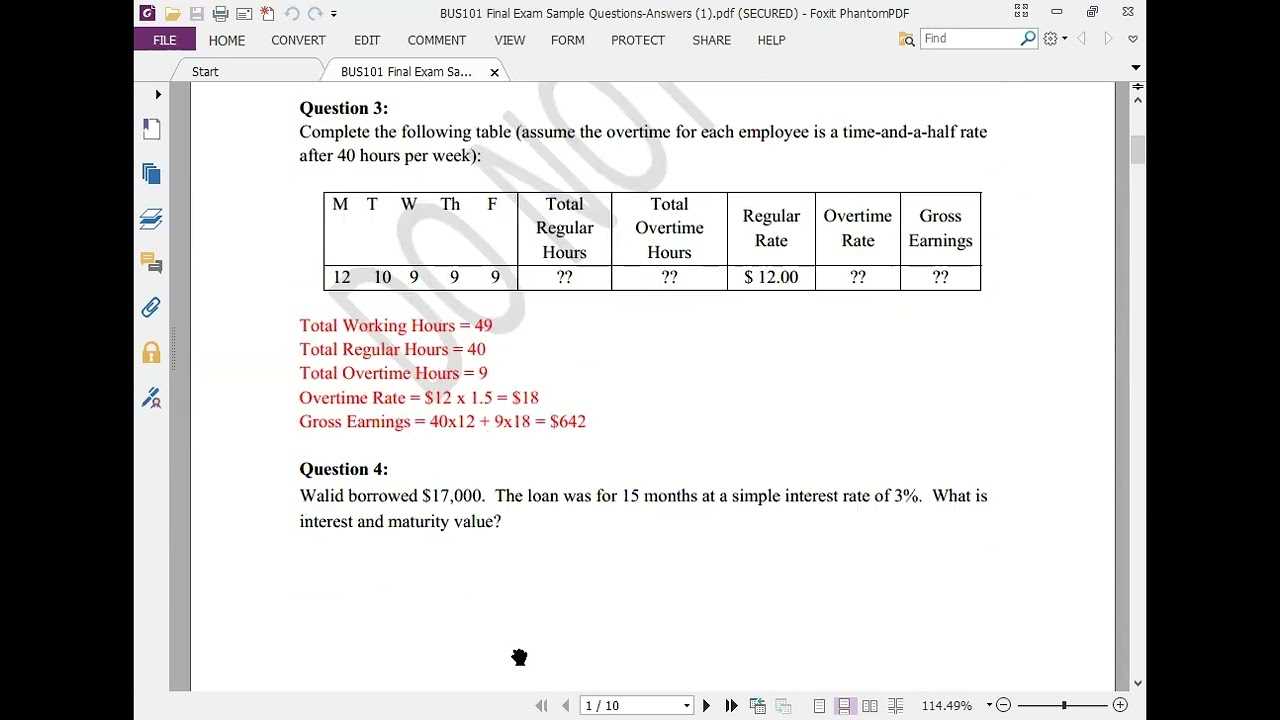The height and width of the screenshot is (720, 1280).
Task: Zoom out with the minus button
Action: click(x=1004, y=705)
